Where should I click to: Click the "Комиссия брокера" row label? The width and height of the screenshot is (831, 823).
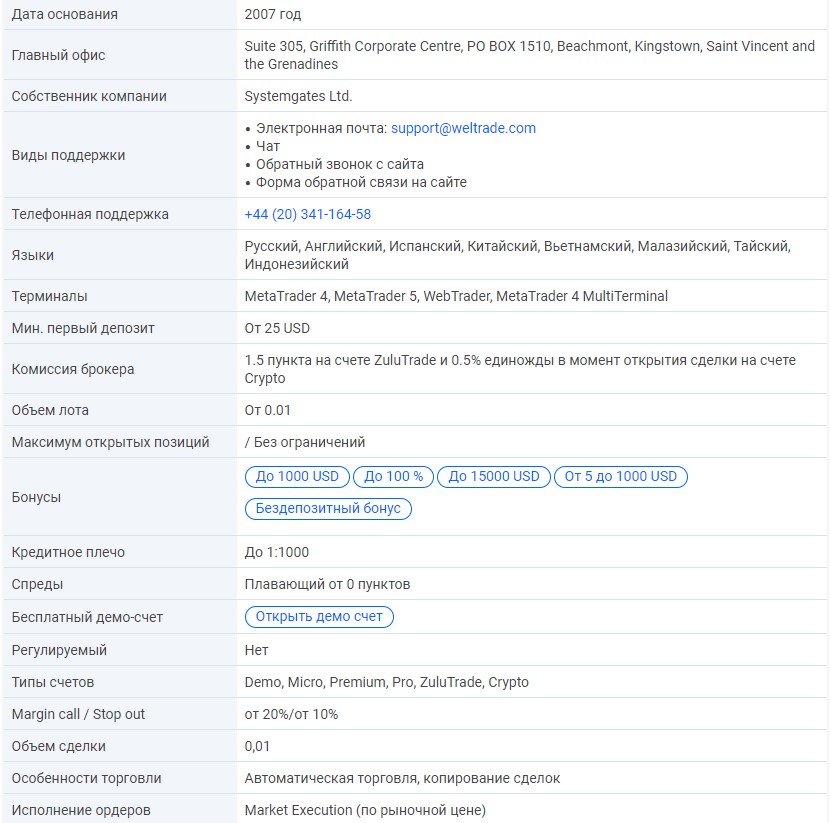point(73,369)
